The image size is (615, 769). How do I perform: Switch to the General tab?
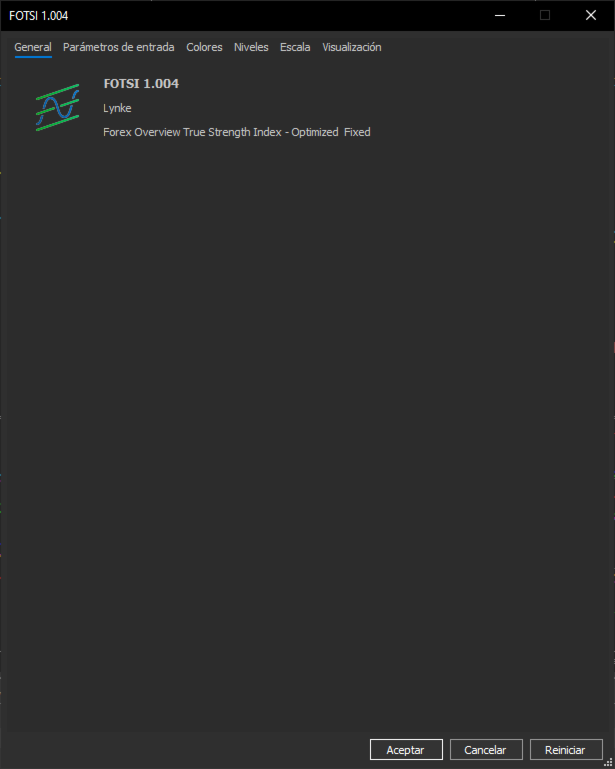tap(33, 47)
